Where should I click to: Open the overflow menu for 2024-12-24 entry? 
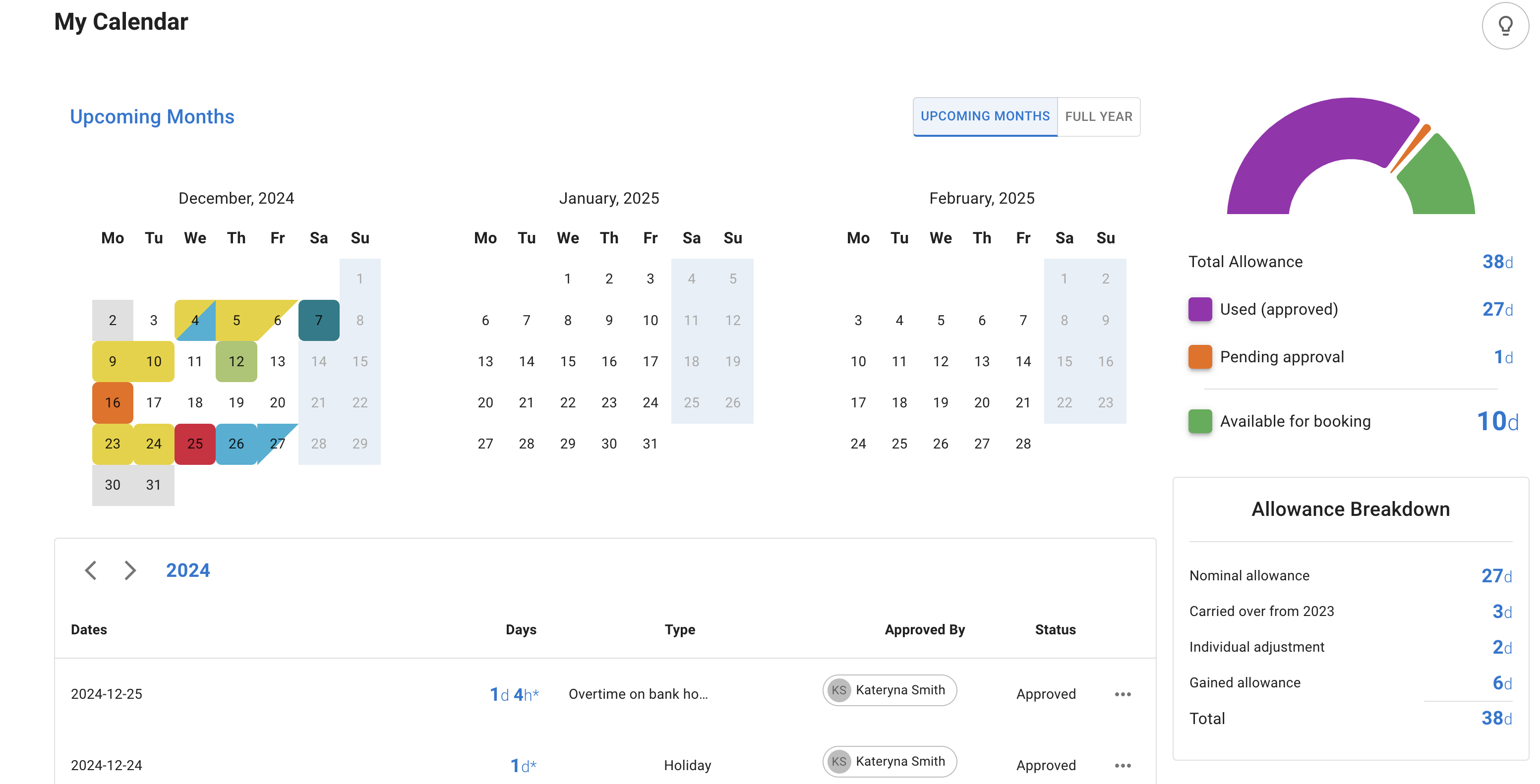[1122, 766]
